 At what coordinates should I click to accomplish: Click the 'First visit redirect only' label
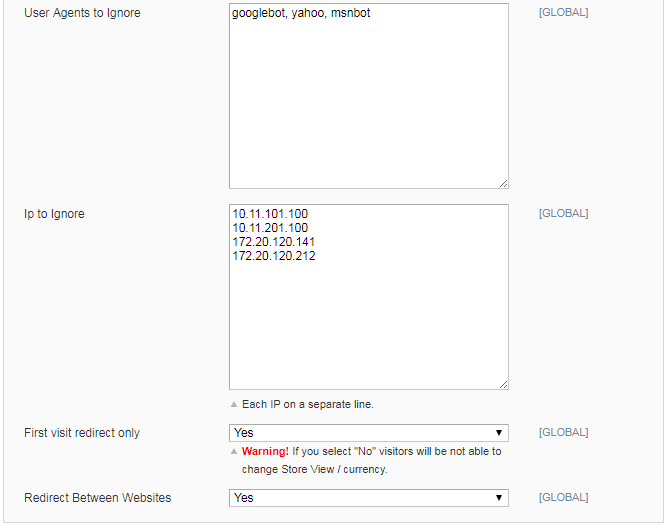tap(82, 433)
